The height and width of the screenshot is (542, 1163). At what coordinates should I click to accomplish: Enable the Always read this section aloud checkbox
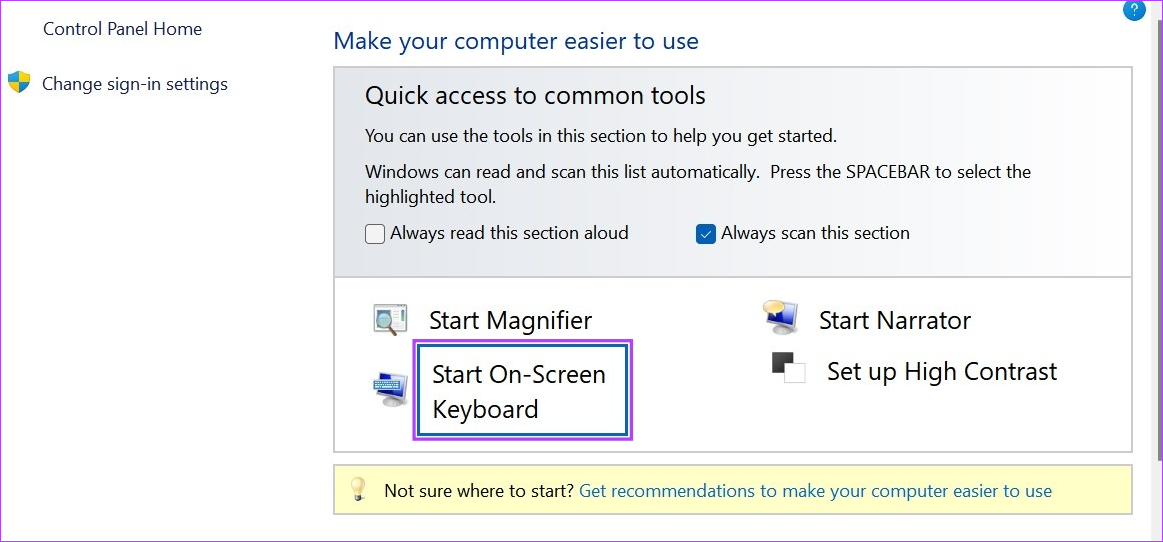(x=375, y=234)
